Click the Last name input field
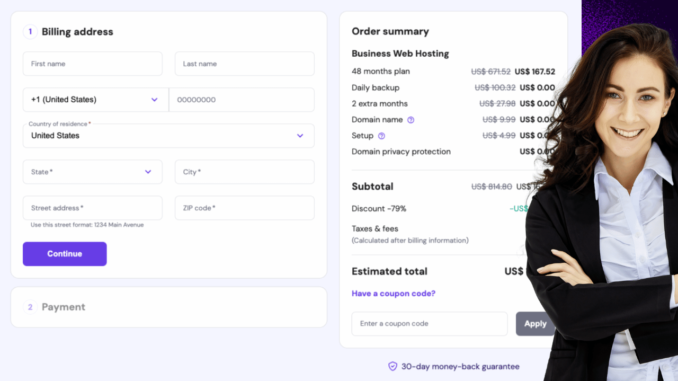 pos(244,64)
